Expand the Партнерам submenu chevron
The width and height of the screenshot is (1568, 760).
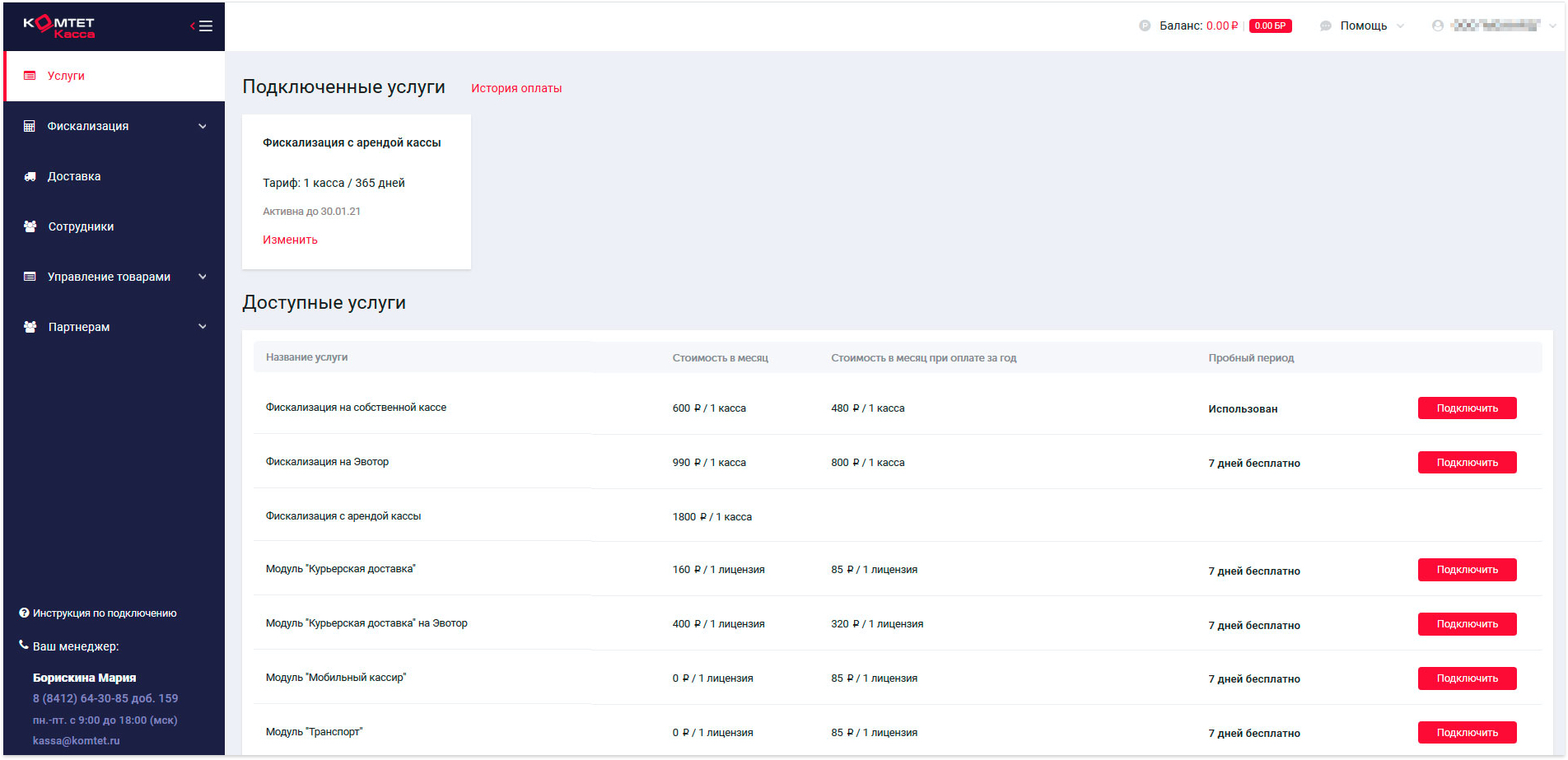[x=203, y=327]
